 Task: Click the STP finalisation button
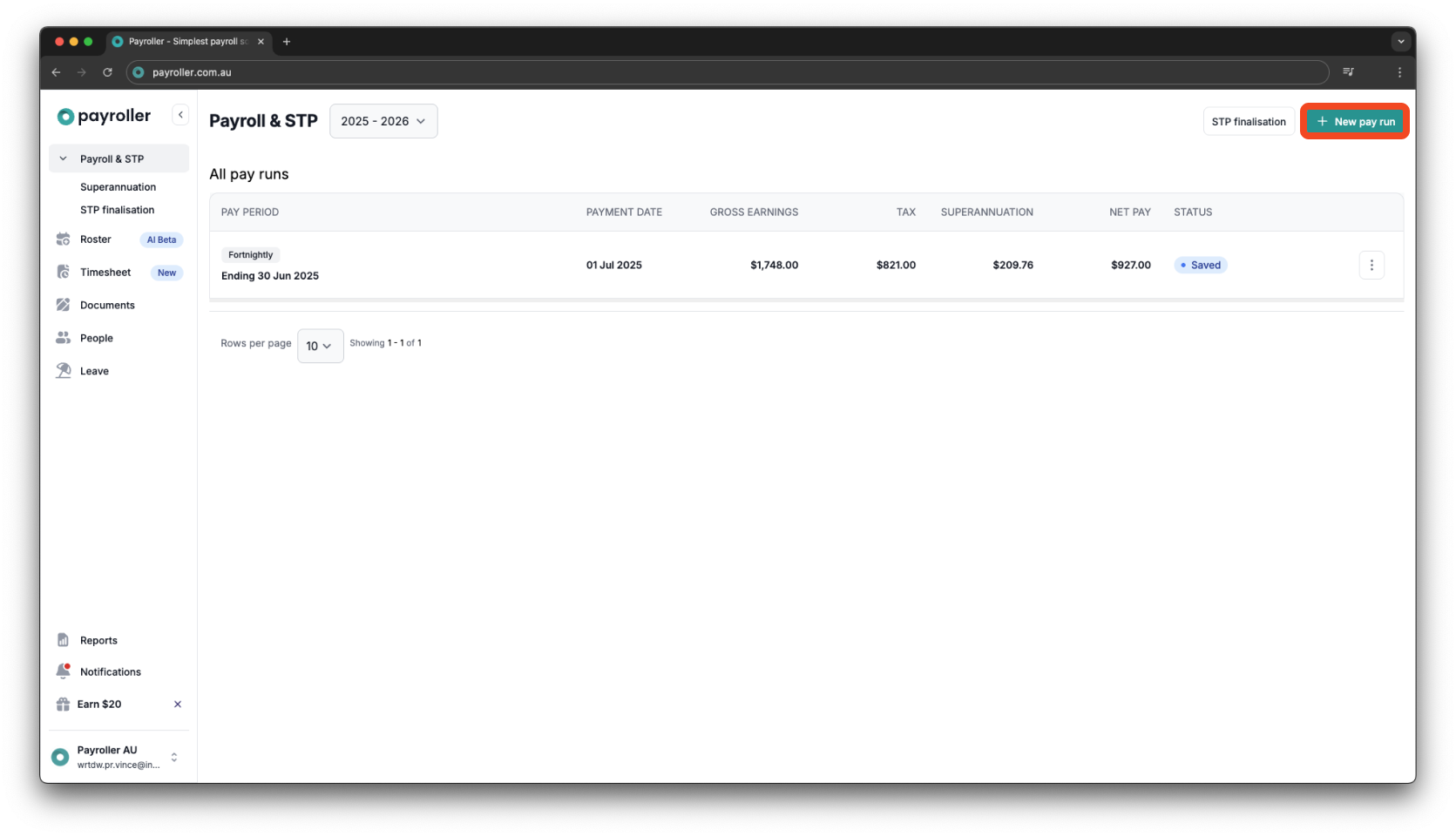(x=1248, y=121)
